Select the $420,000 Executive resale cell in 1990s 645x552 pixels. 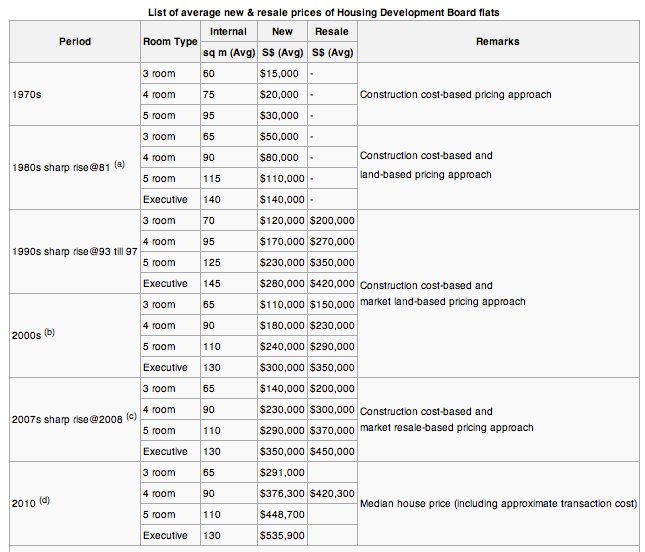pos(332,283)
